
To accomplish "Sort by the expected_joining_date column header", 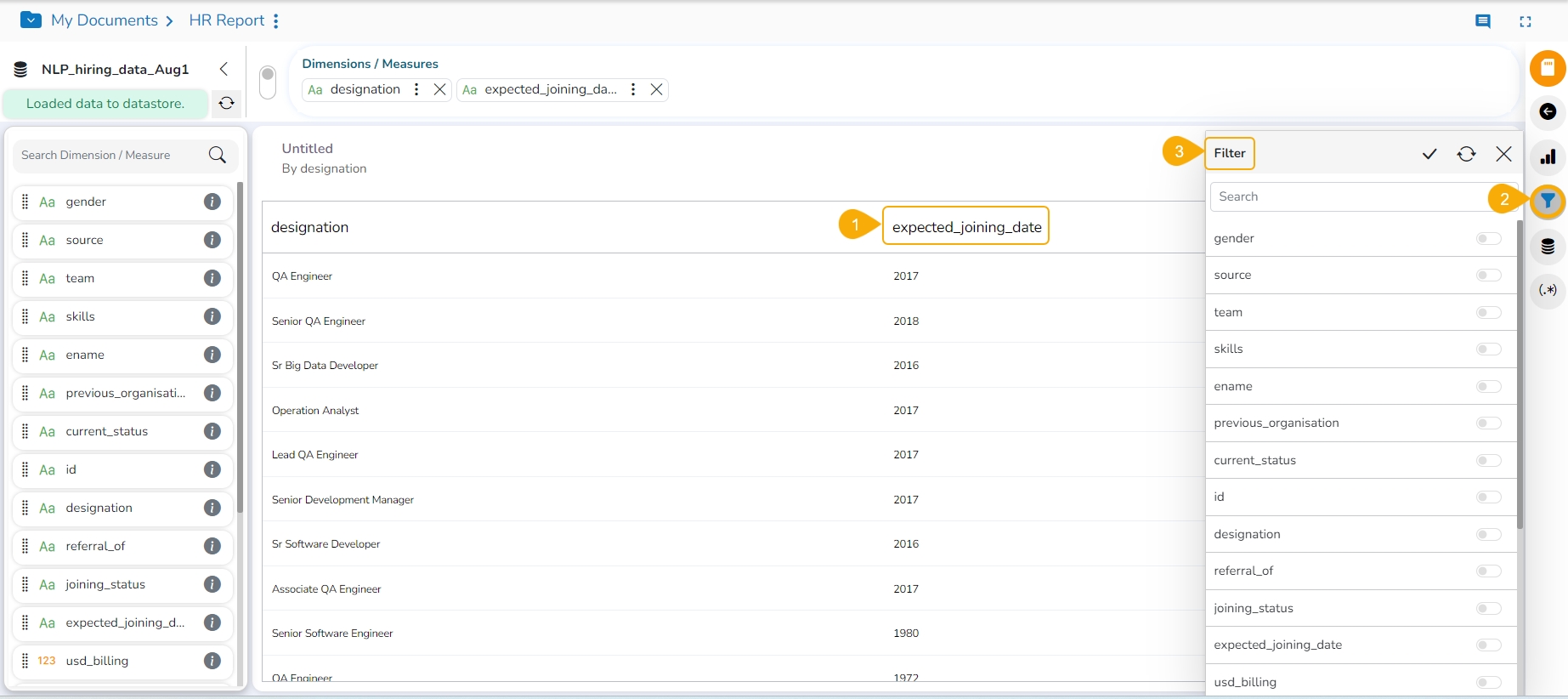I will [x=966, y=227].
